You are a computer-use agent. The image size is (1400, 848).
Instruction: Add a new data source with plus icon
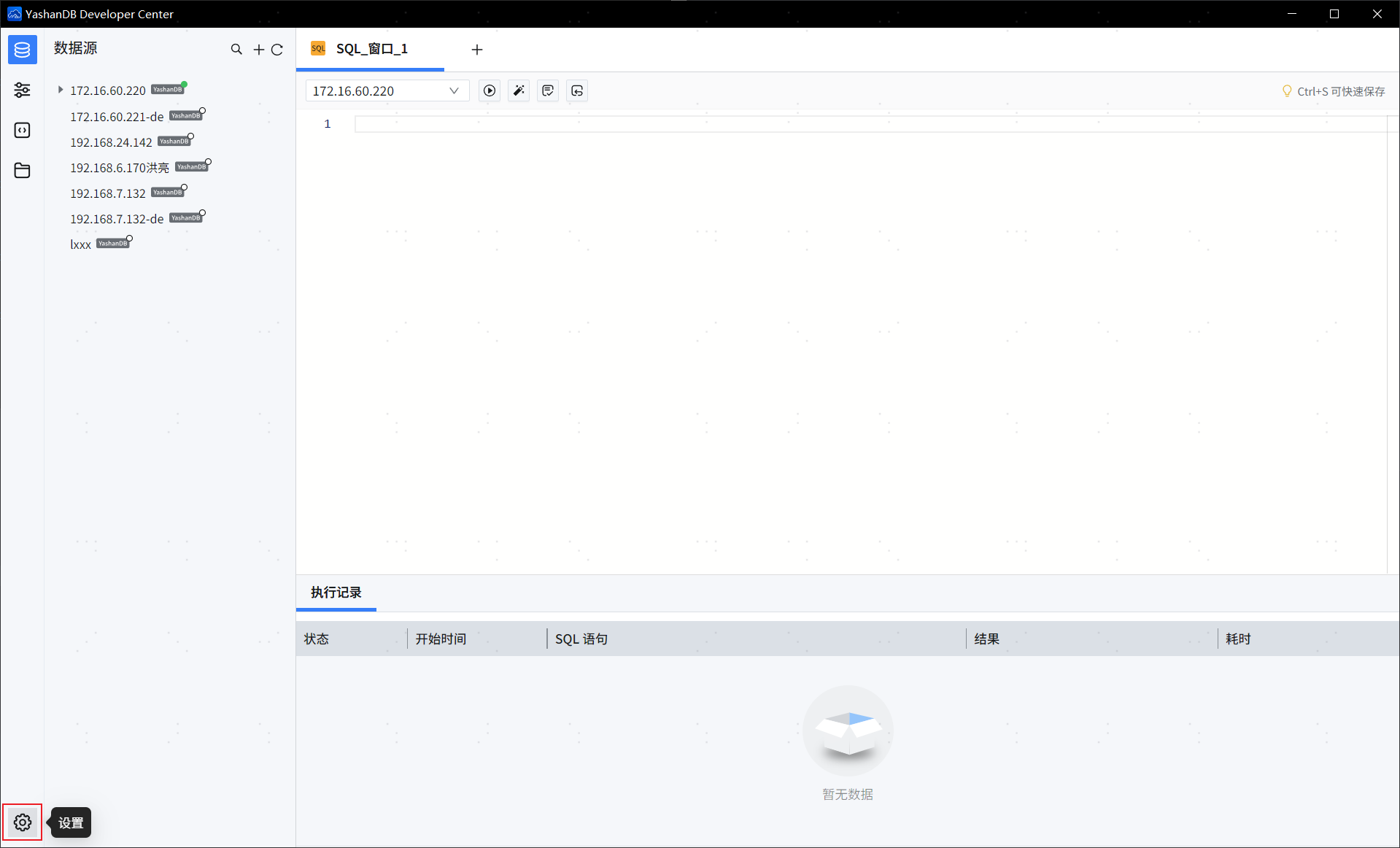coord(258,50)
